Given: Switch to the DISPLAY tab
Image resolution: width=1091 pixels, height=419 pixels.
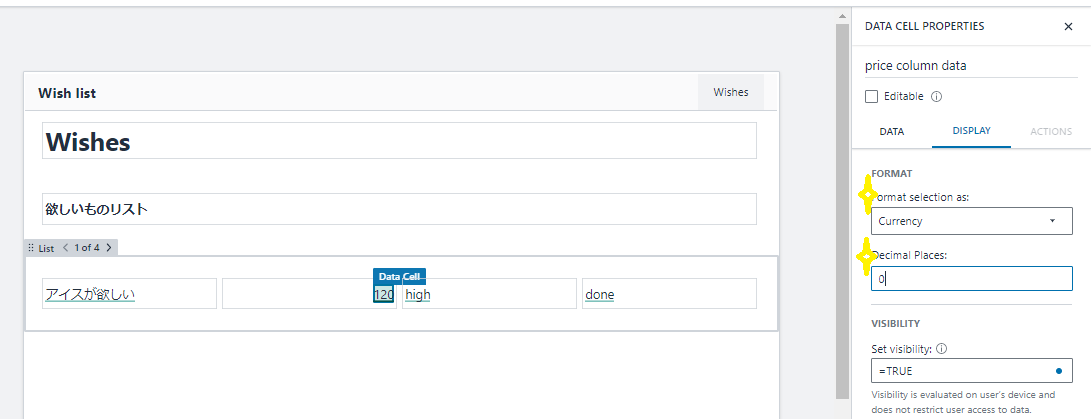Looking at the screenshot, I should coord(971,131).
